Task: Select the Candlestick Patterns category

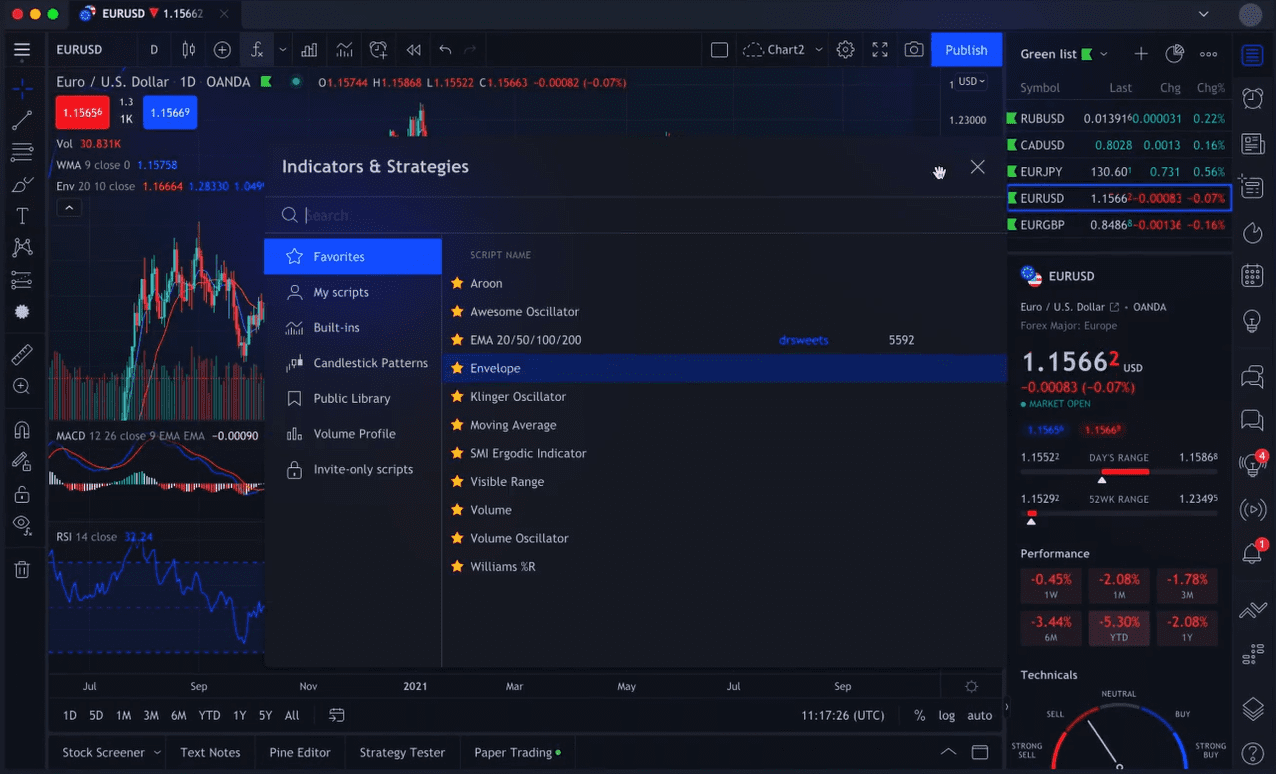Action: (x=353, y=363)
